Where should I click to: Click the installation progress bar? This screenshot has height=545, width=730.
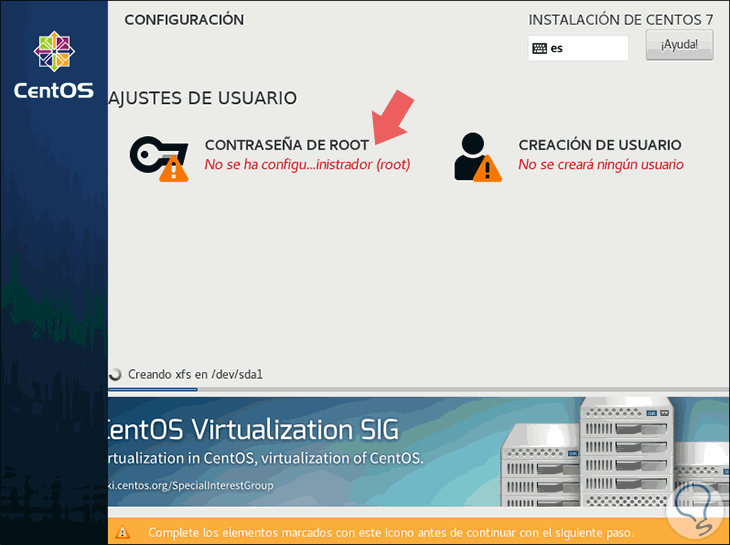click(x=419, y=389)
